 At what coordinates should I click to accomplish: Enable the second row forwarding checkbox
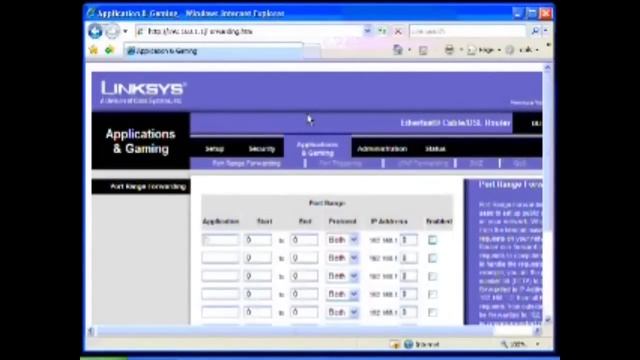432,258
